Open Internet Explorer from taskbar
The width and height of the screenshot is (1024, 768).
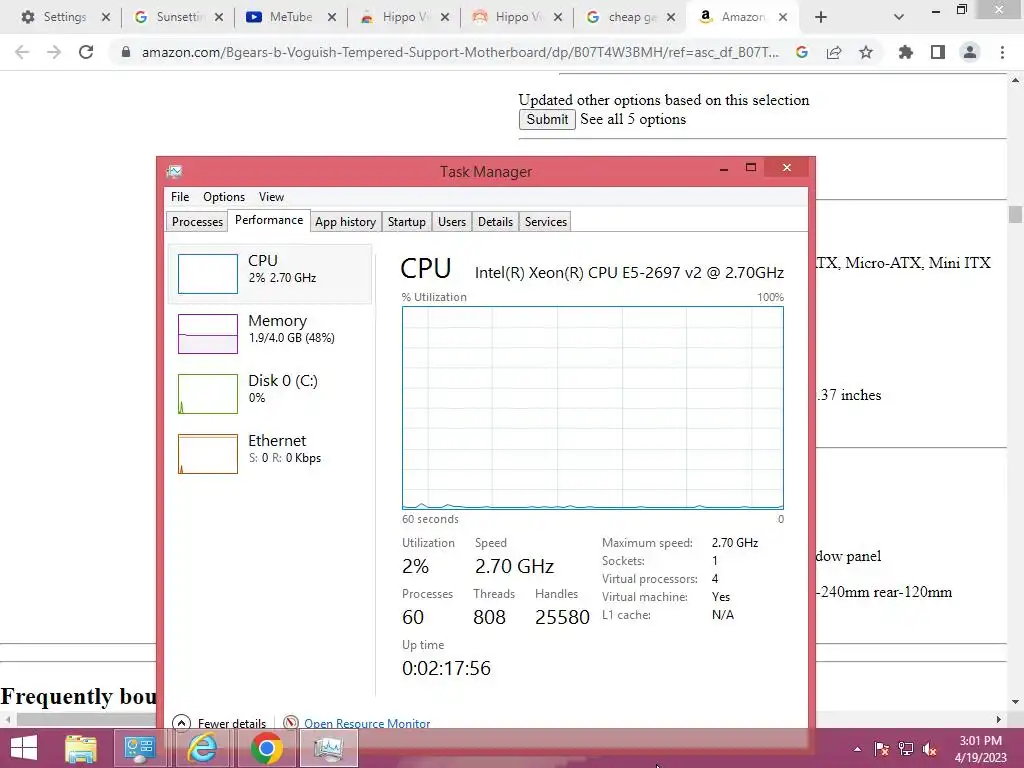tap(202, 748)
